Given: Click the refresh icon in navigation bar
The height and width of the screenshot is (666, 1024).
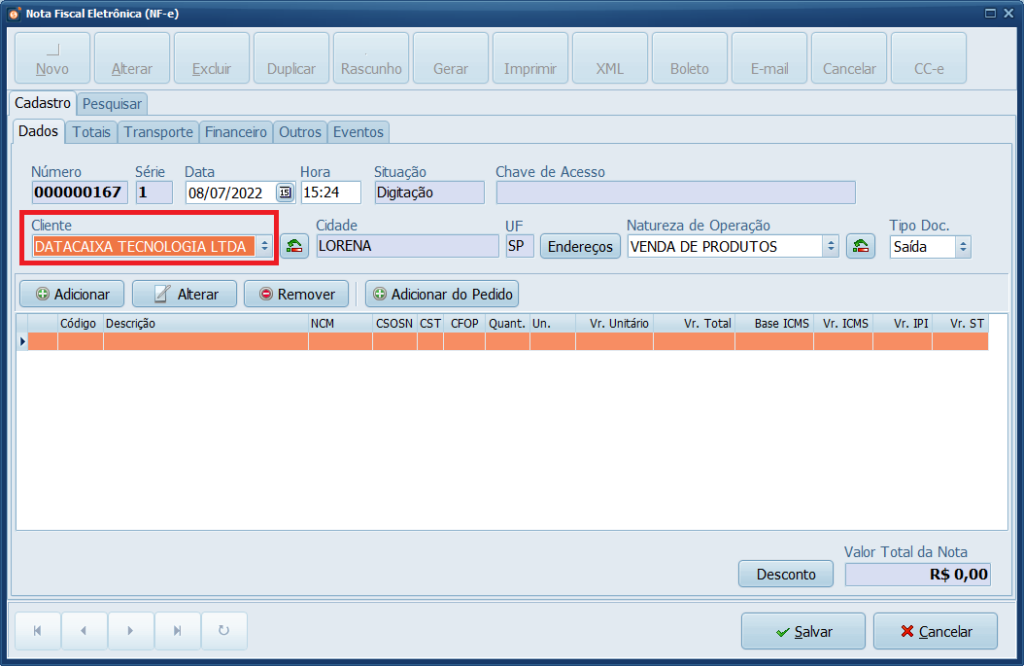Looking at the screenshot, I should pyautogui.click(x=224, y=631).
